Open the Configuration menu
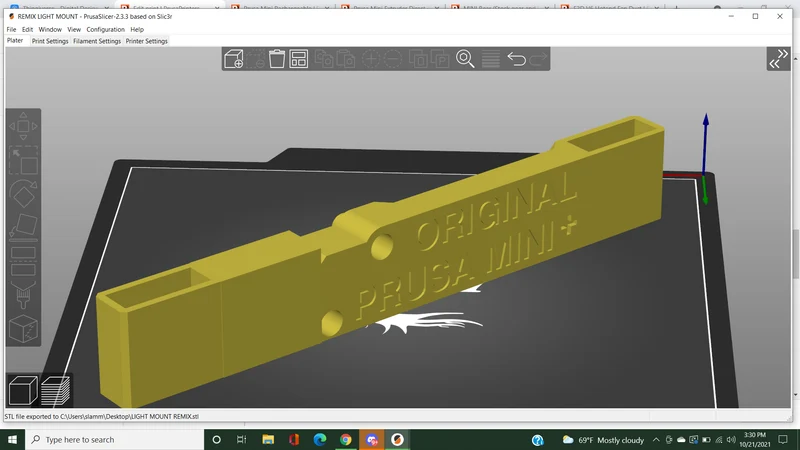This screenshot has height=450, width=800. coord(105,30)
